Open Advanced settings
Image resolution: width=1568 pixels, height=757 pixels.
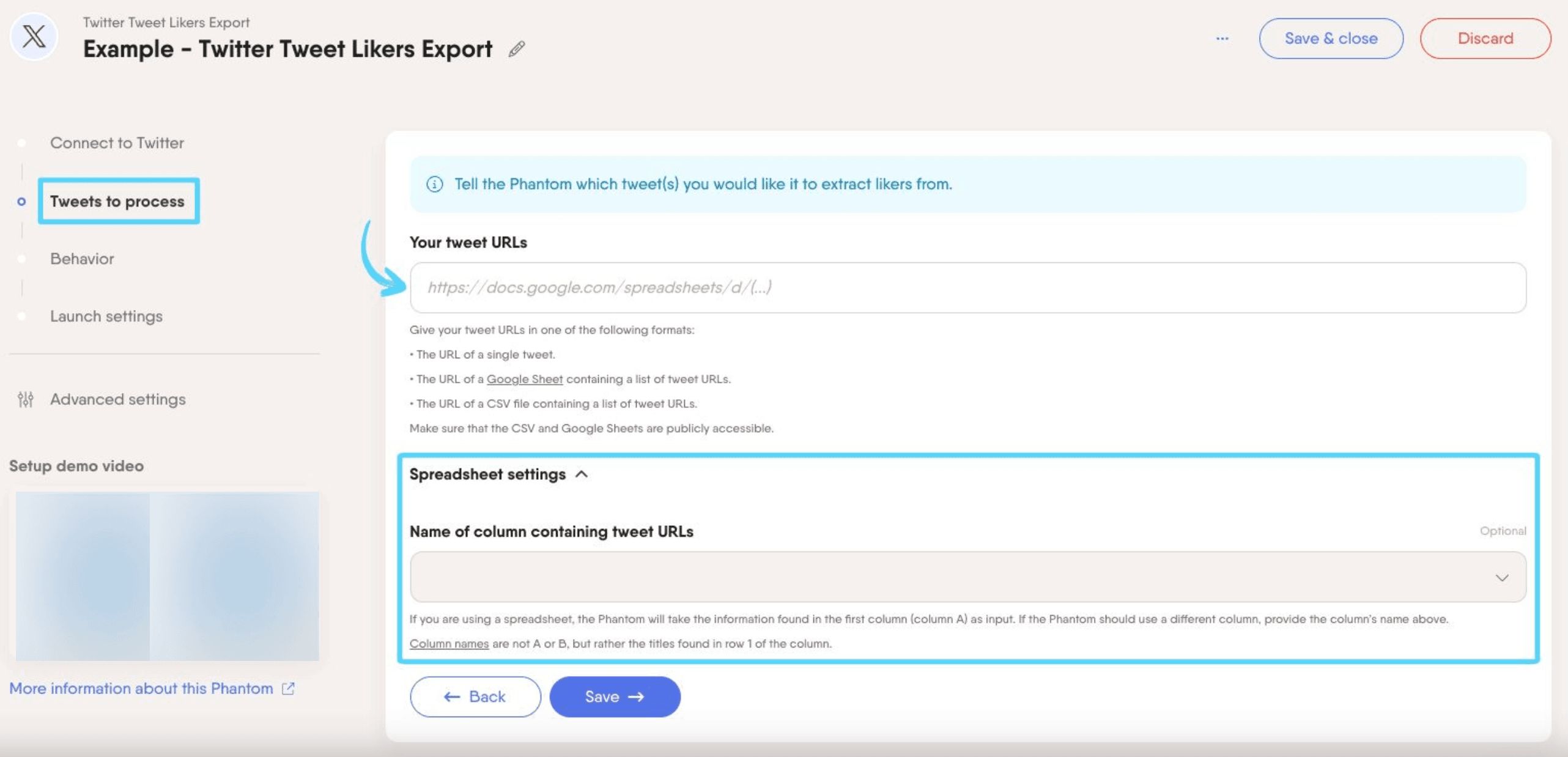click(118, 399)
